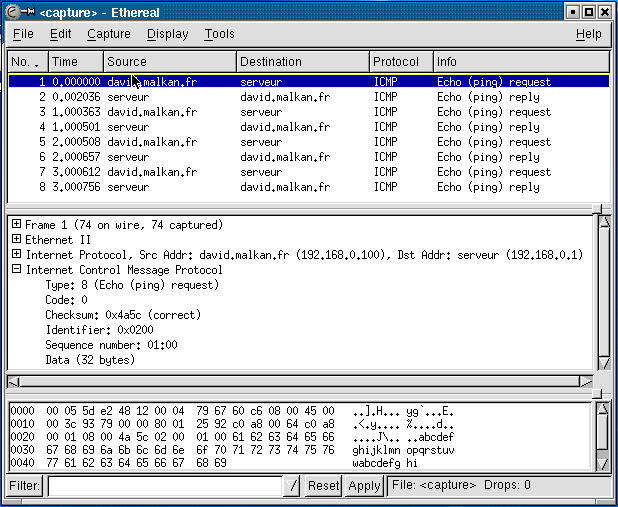Open the Edit menu
The image size is (618, 507).
(x=60, y=34)
